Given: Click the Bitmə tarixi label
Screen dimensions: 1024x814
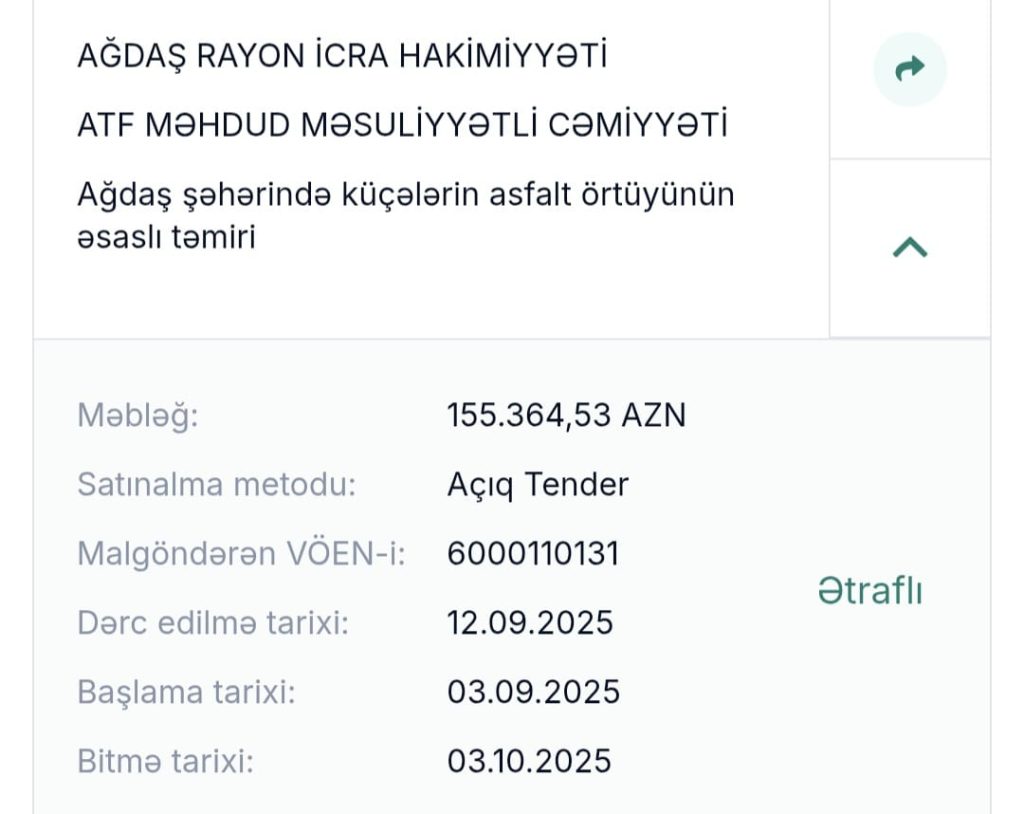Looking at the screenshot, I should 166,762.
